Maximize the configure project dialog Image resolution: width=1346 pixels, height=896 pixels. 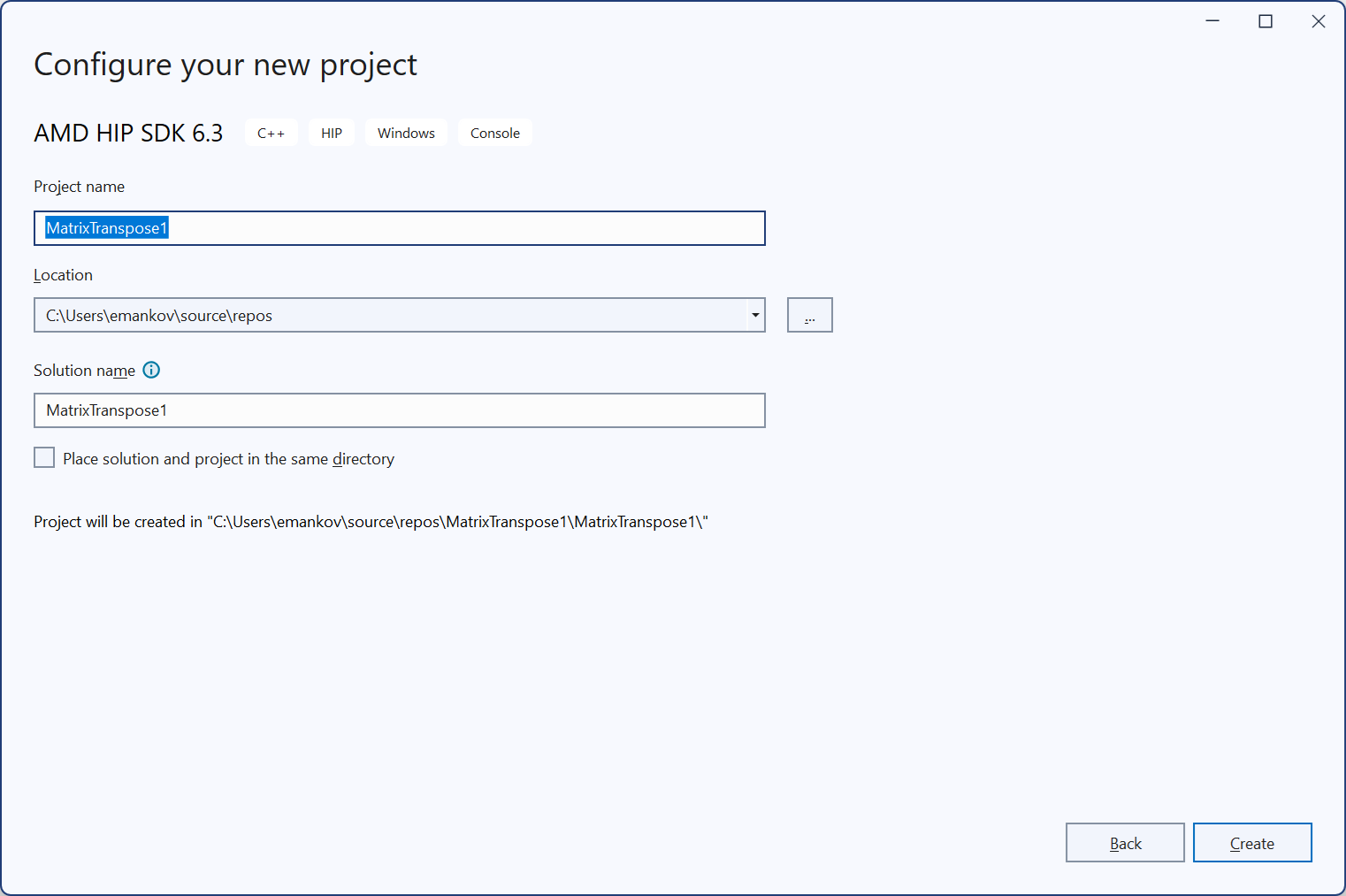pyautogui.click(x=1266, y=21)
